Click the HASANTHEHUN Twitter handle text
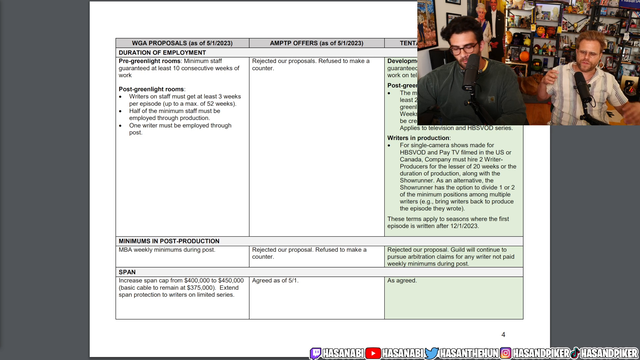The image size is (640, 360). (x=469, y=353)
